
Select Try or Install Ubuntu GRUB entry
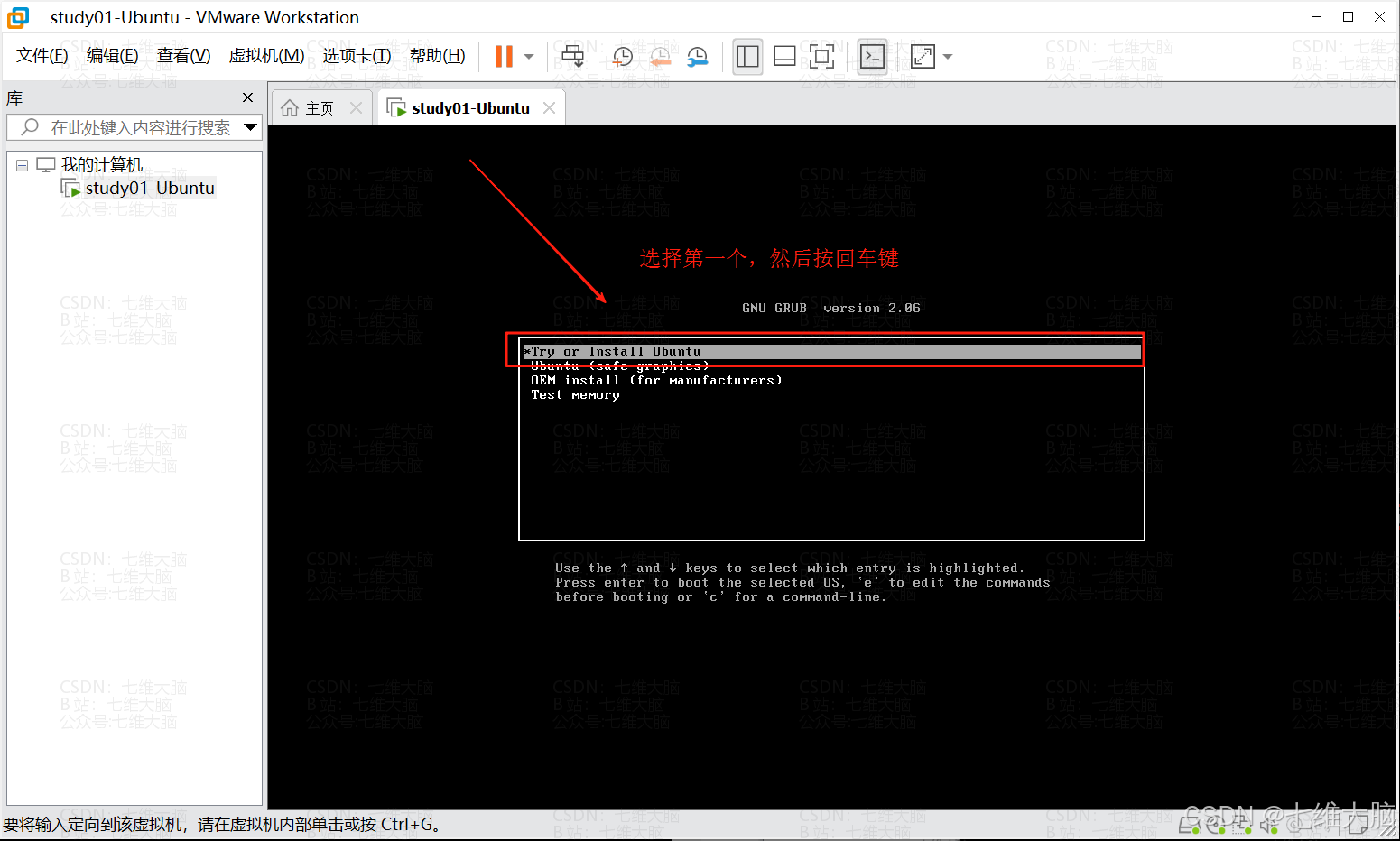[831, 351]
